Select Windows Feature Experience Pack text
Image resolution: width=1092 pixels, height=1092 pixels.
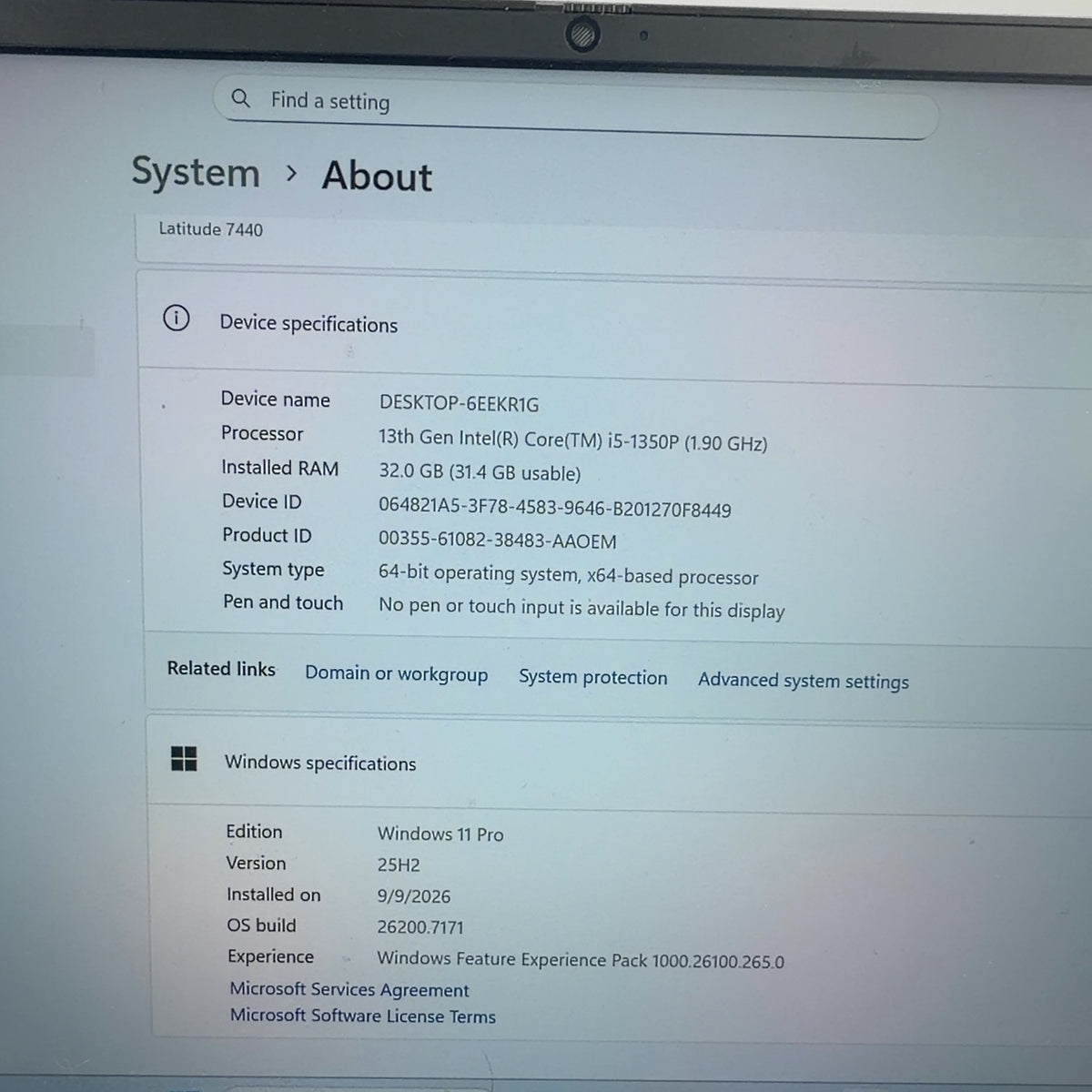click(581, 960)
